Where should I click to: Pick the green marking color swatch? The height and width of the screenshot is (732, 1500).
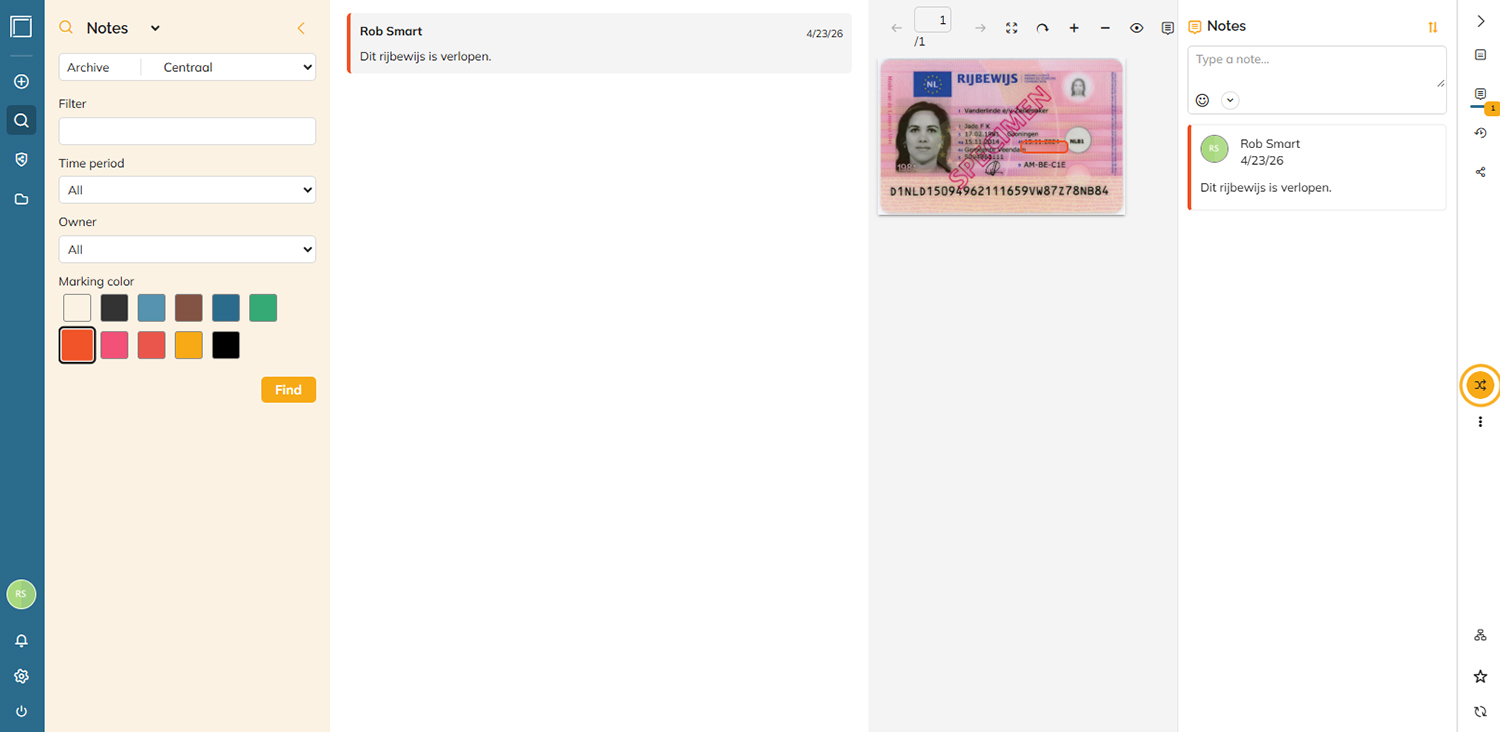263,308
